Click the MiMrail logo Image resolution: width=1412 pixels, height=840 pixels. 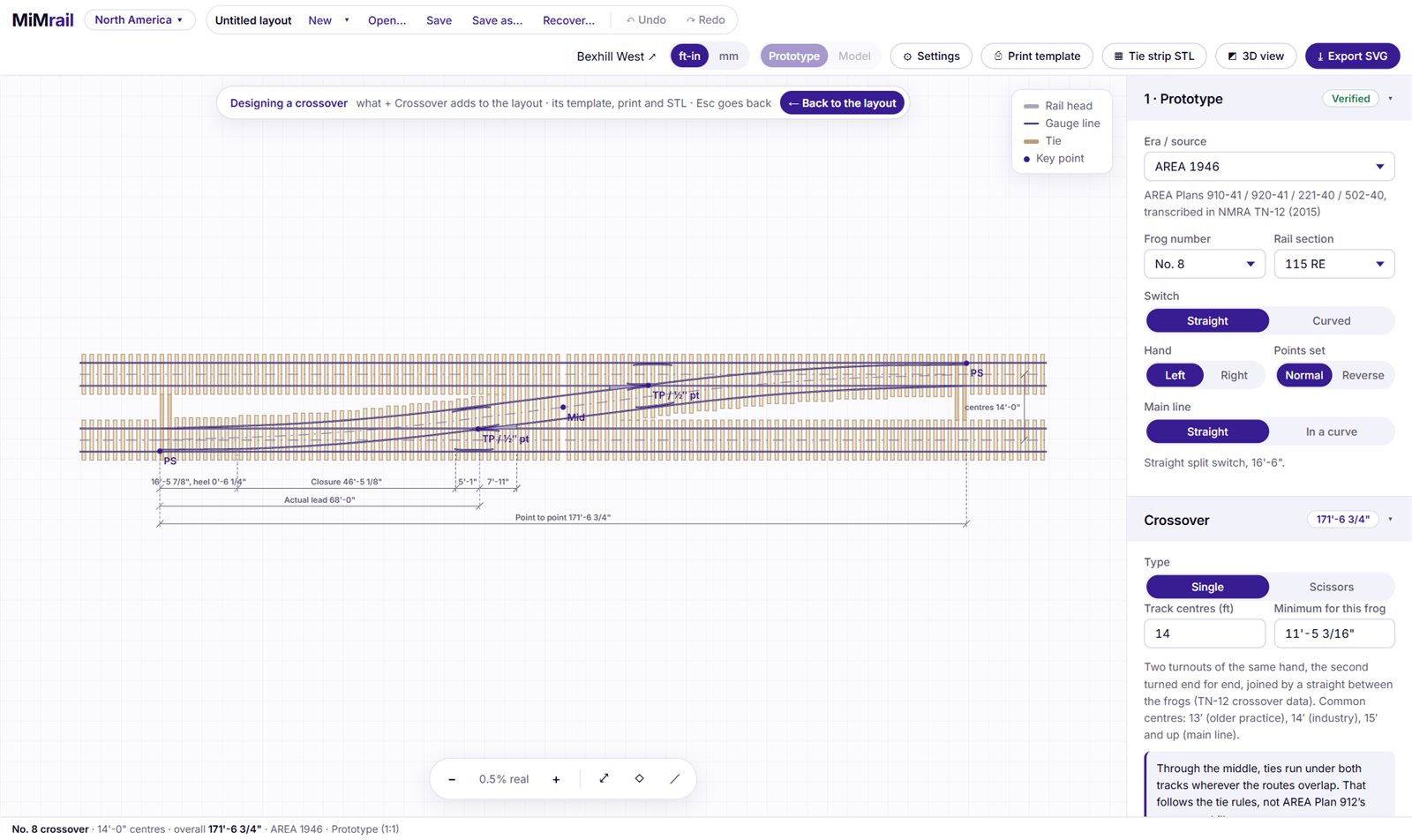[x=42, y=20]
